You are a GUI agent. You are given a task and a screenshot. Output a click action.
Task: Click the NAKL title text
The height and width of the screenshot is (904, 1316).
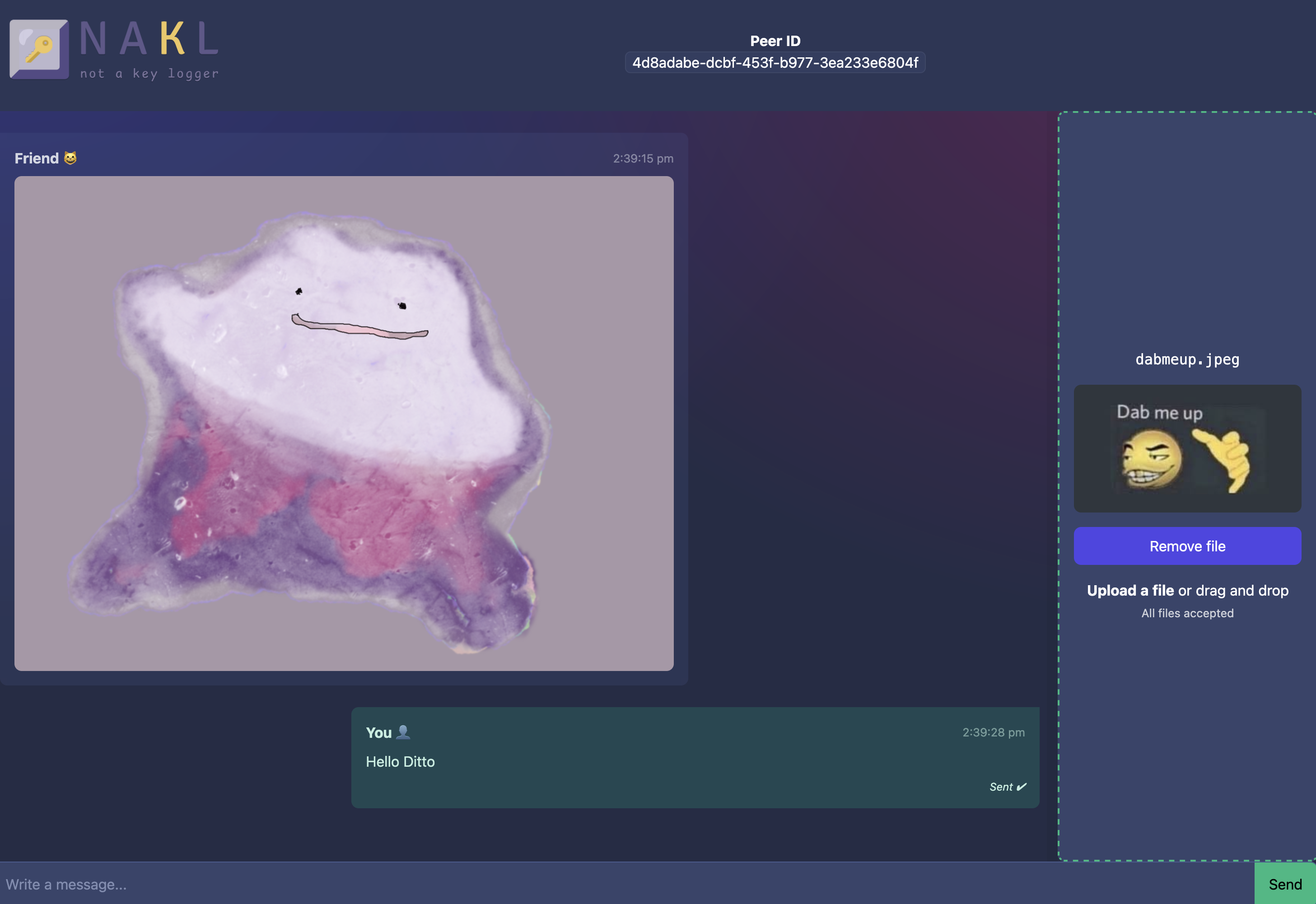pos(149,39)
